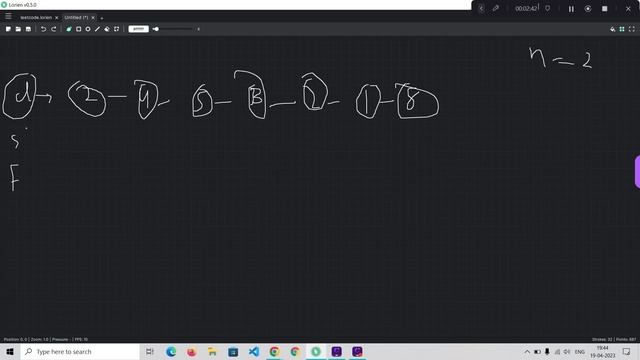Open the clock showing 19:44
640x360 pixels.
click(x=602, y=351)
